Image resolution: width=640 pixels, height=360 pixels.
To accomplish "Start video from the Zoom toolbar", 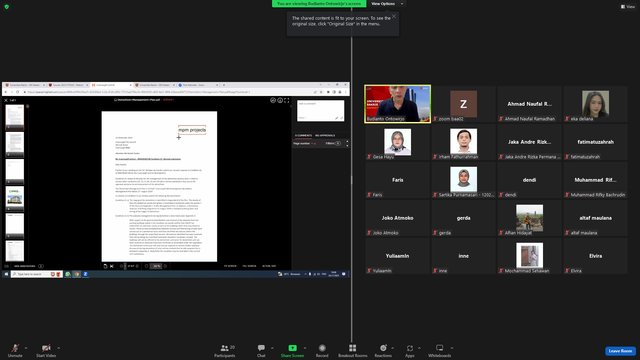I will [x=46, y=350].
